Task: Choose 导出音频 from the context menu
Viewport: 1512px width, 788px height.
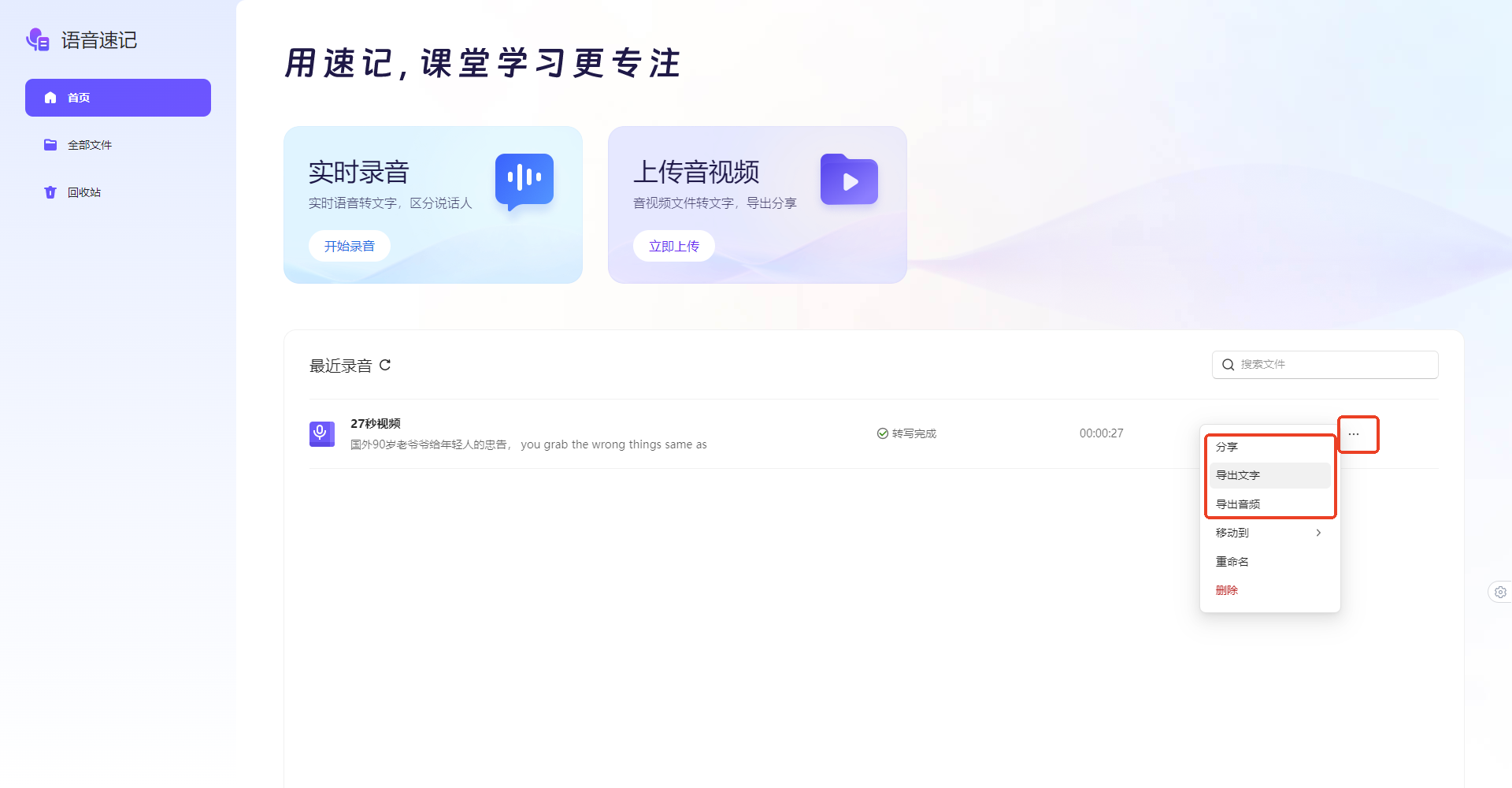Action: pos(1269,504)
